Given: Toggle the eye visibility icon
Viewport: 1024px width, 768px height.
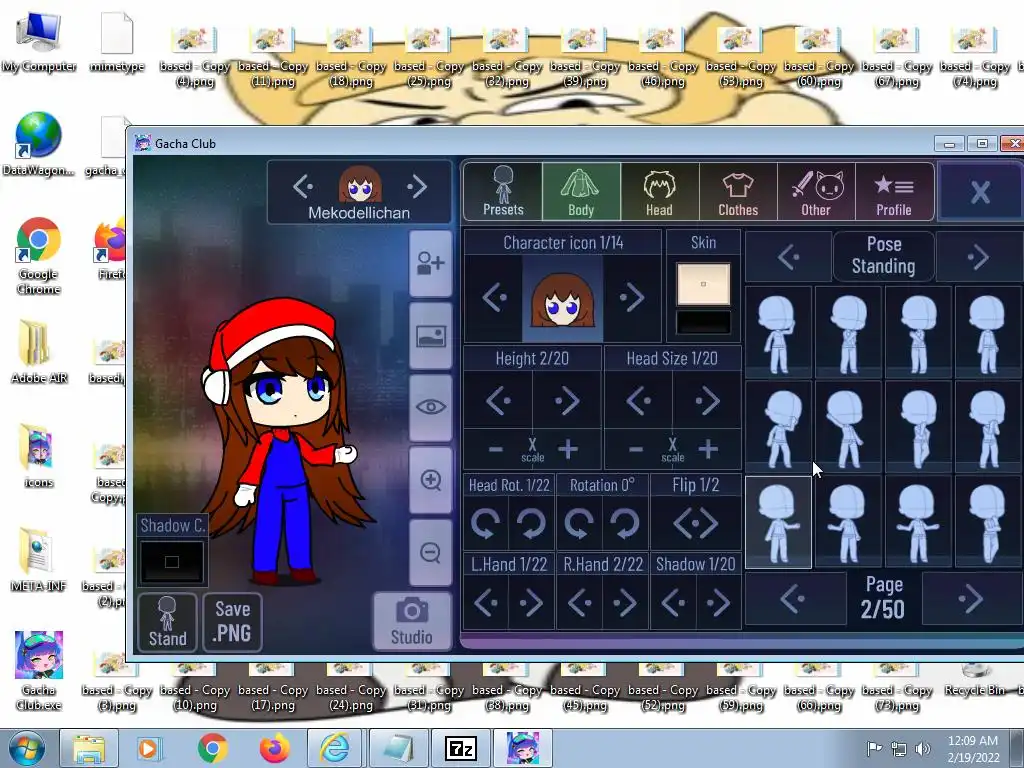Looking at the screenshot, I should (430, 408).
